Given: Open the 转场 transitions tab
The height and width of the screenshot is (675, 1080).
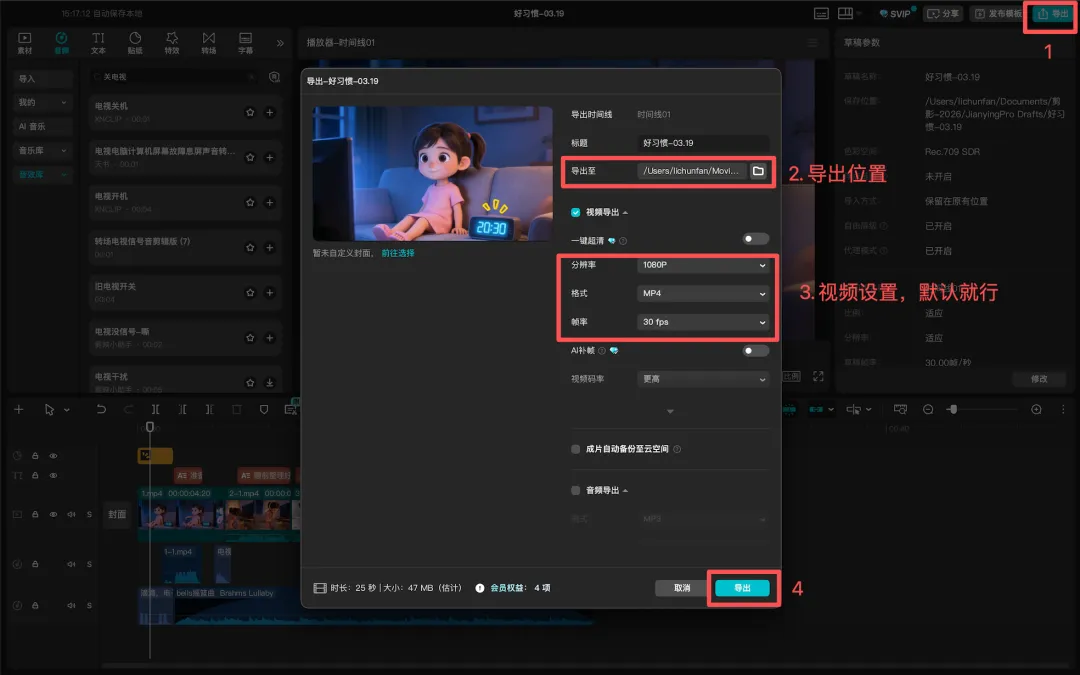Looking at the screenshot, I should (x=209, y=43).
